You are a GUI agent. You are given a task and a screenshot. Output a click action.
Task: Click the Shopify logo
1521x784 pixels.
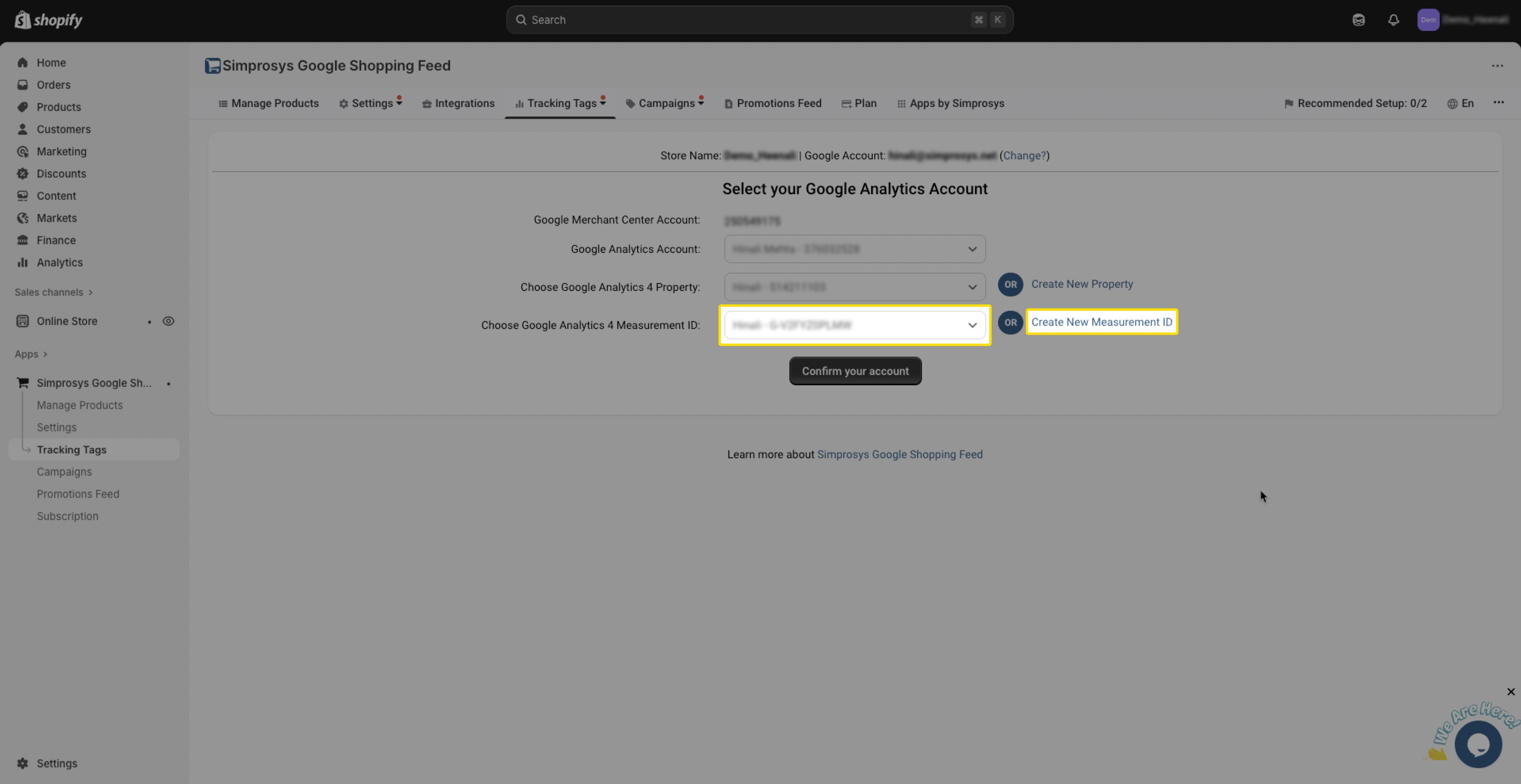click(x=48, y=20)
